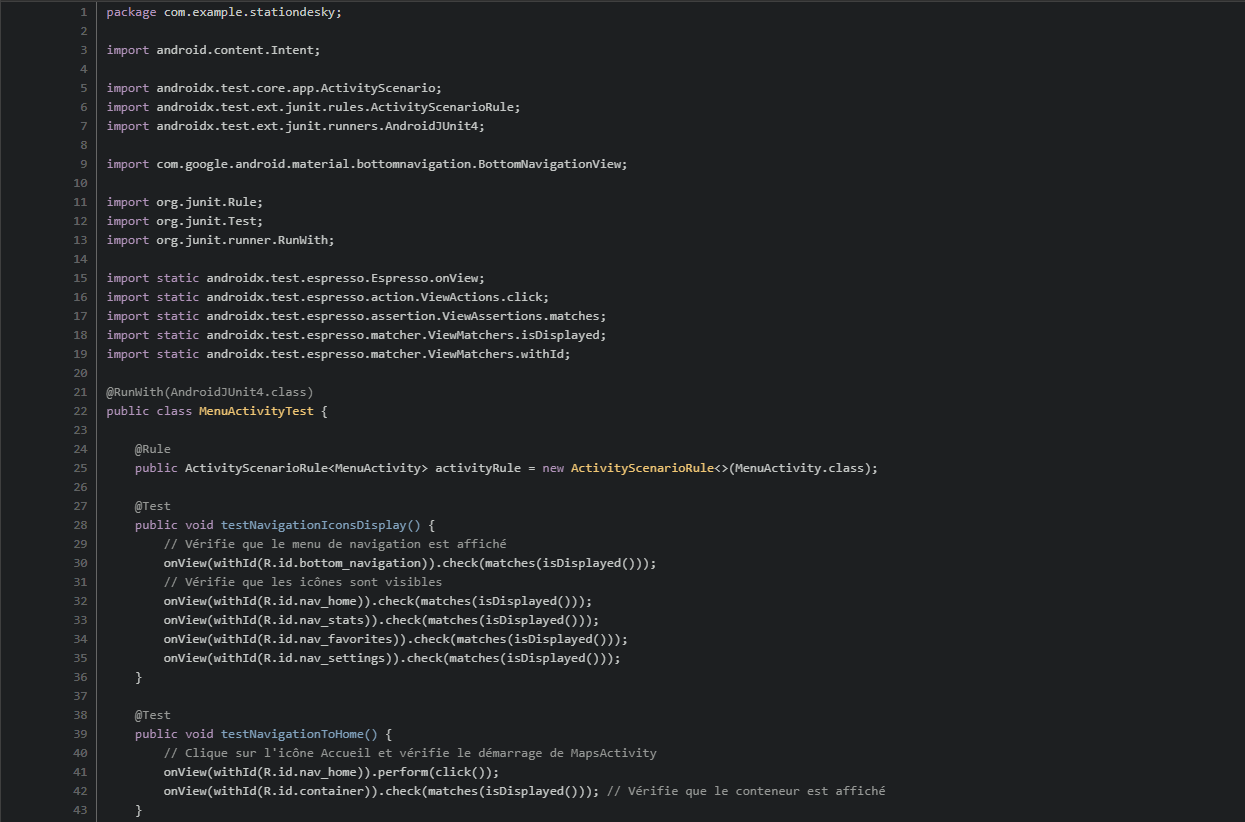Screen dimensions: 1245x822
Task: Click the ViewActions.click static import
Action: (327, 297)
